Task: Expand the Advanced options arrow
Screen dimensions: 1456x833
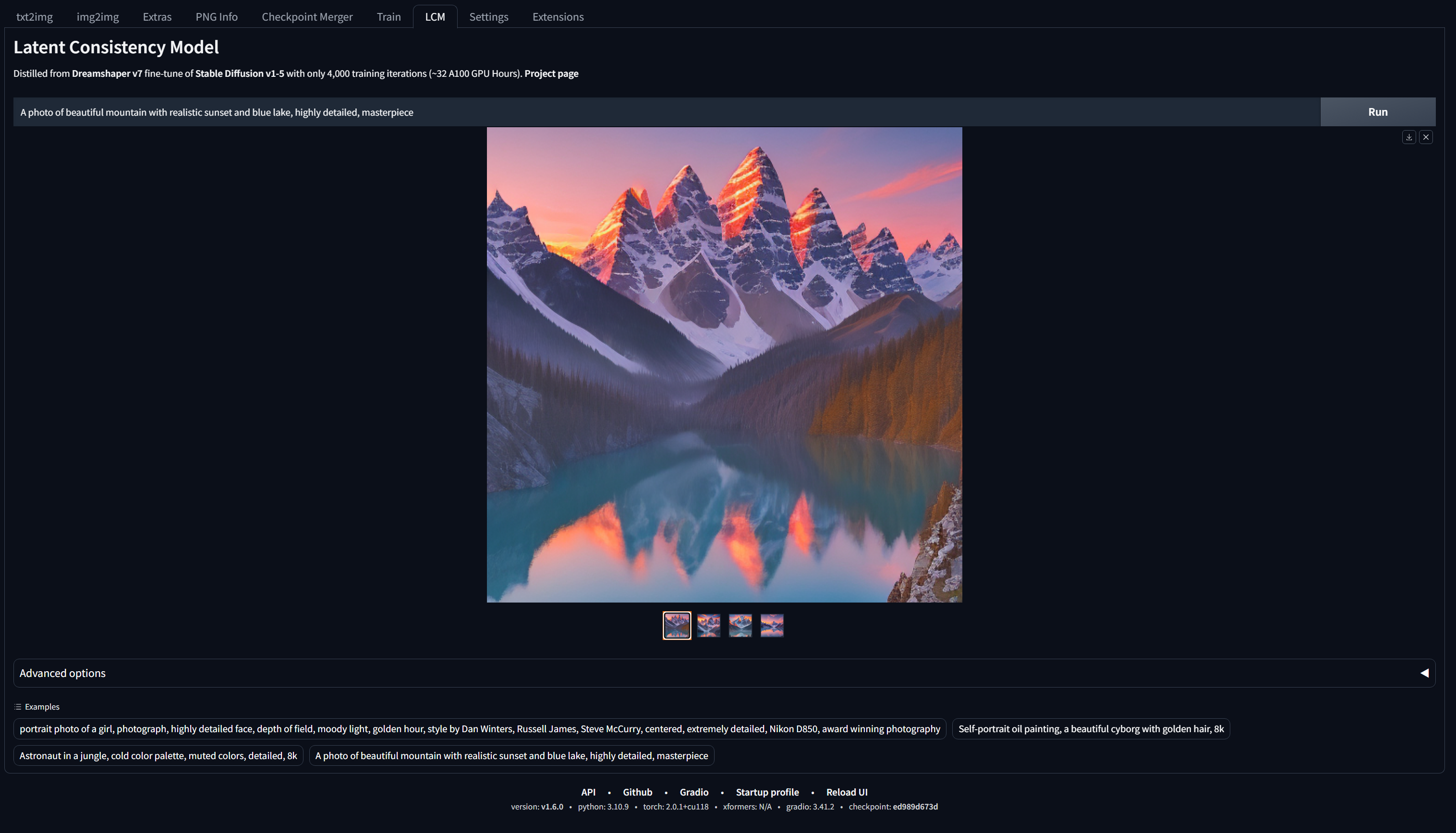Action: [x=1424, y=673]
